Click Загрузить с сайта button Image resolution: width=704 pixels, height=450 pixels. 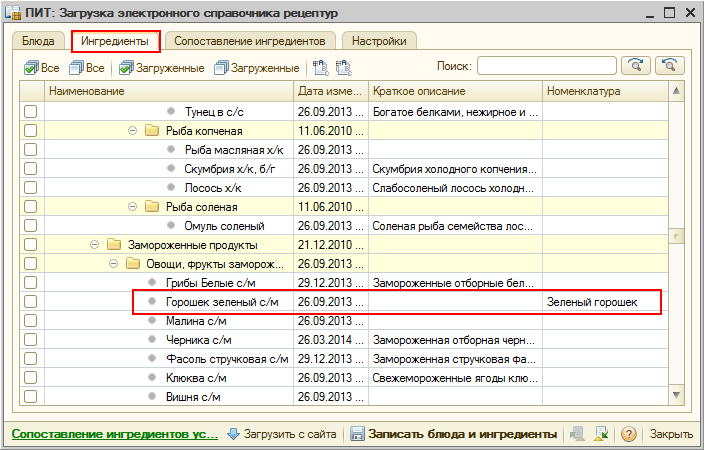click(283, 434)
